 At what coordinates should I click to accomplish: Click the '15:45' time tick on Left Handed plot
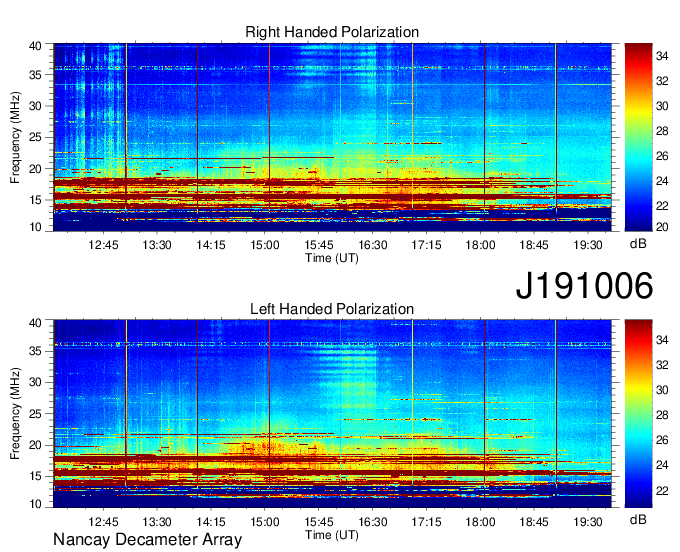coord(319,522)
